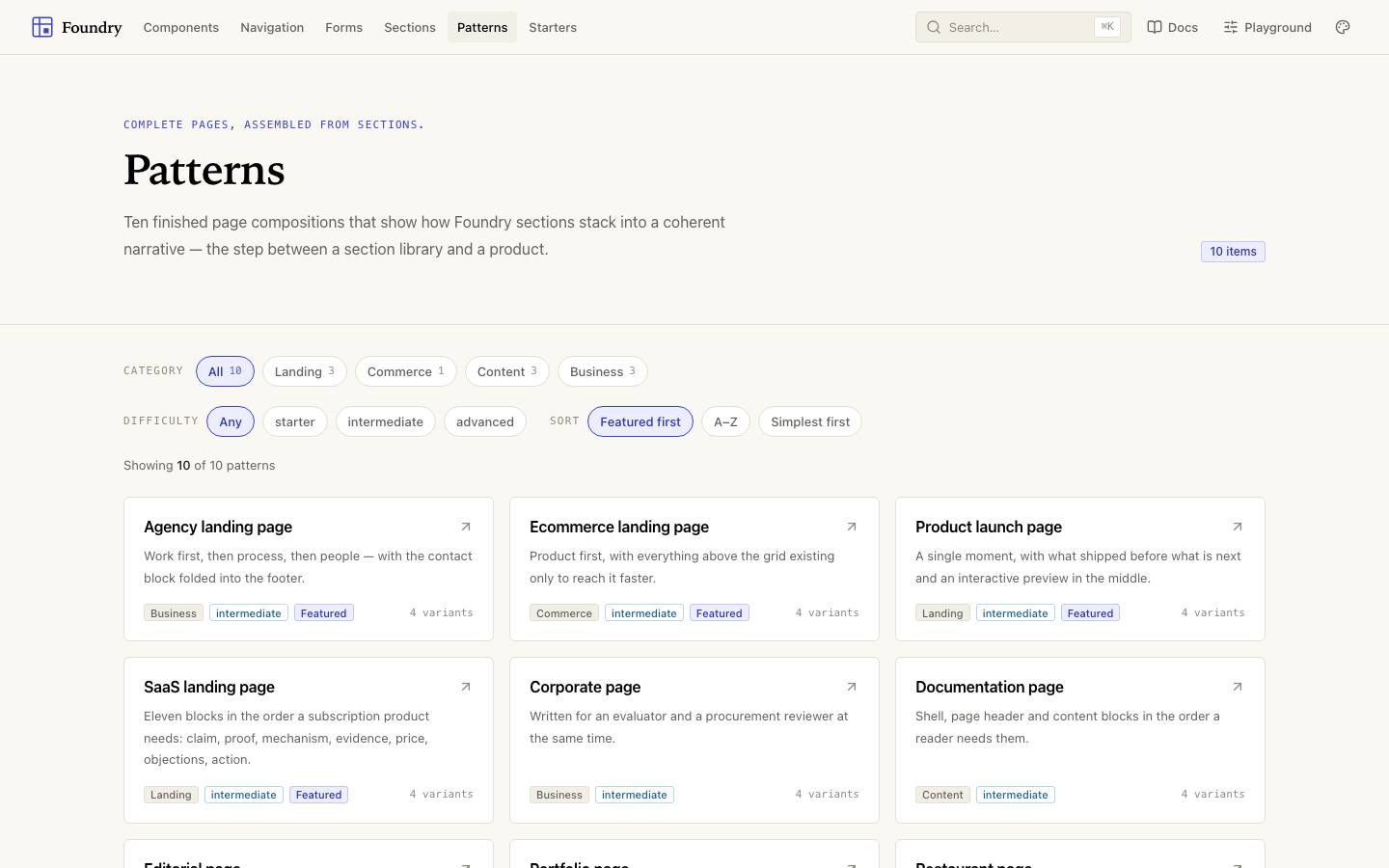Open arrow icon on Ecommerce landing page card
Viewport: 1389px width, 868px height.
coord(852,527)
